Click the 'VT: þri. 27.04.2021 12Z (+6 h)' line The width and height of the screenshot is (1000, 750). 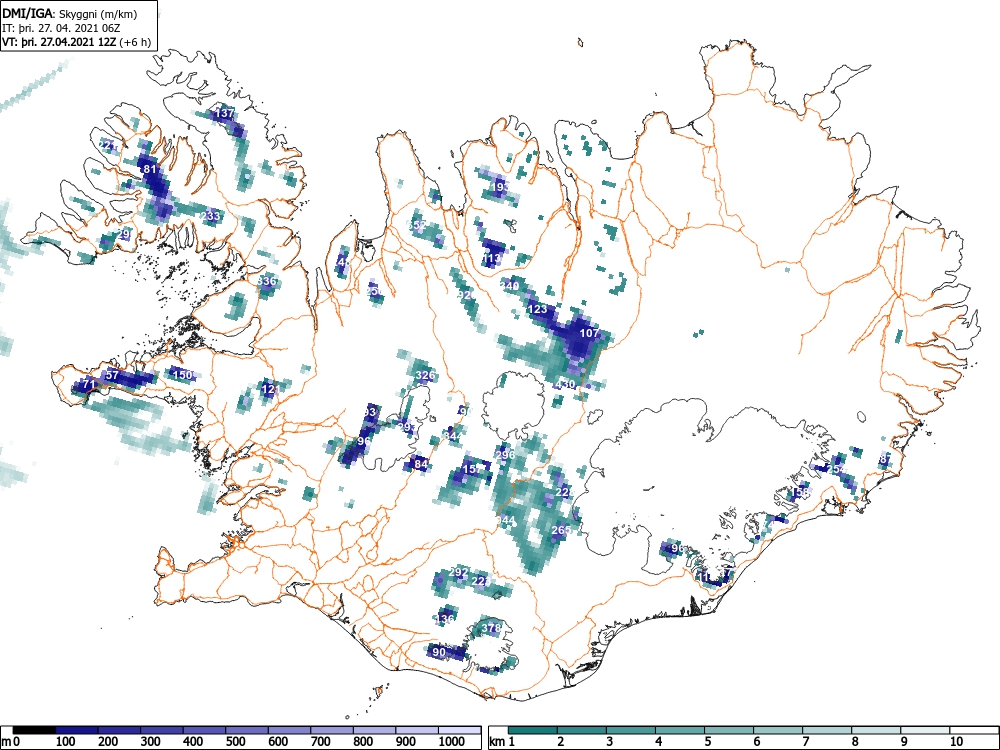click(77, 42)
